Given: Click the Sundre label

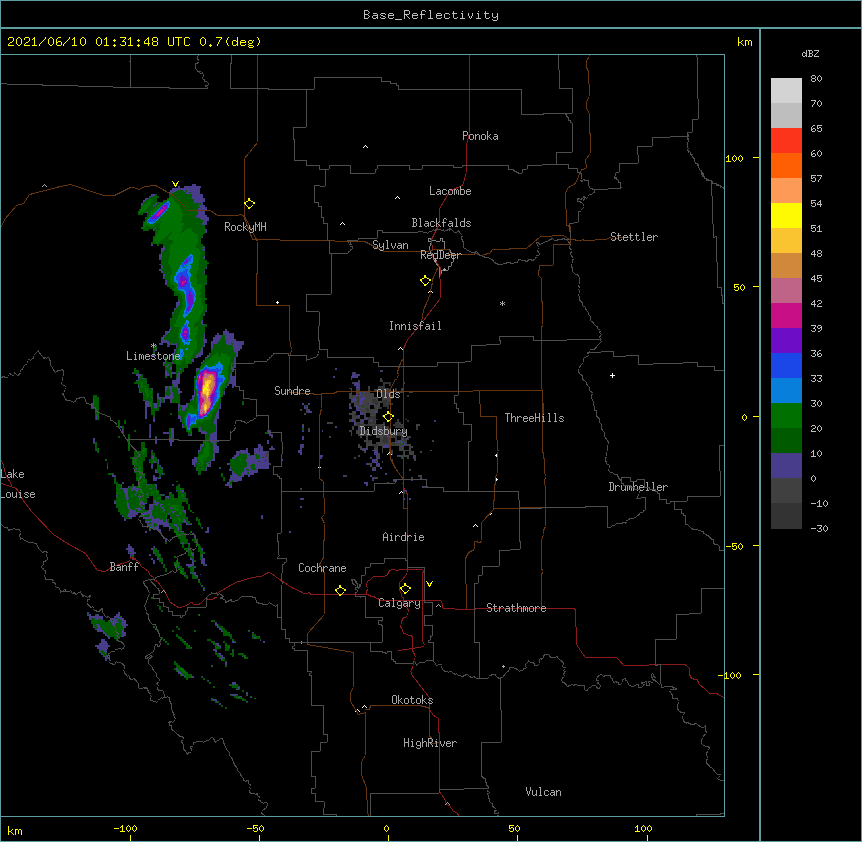Looking at the screenshot, I should coord(292,391).
